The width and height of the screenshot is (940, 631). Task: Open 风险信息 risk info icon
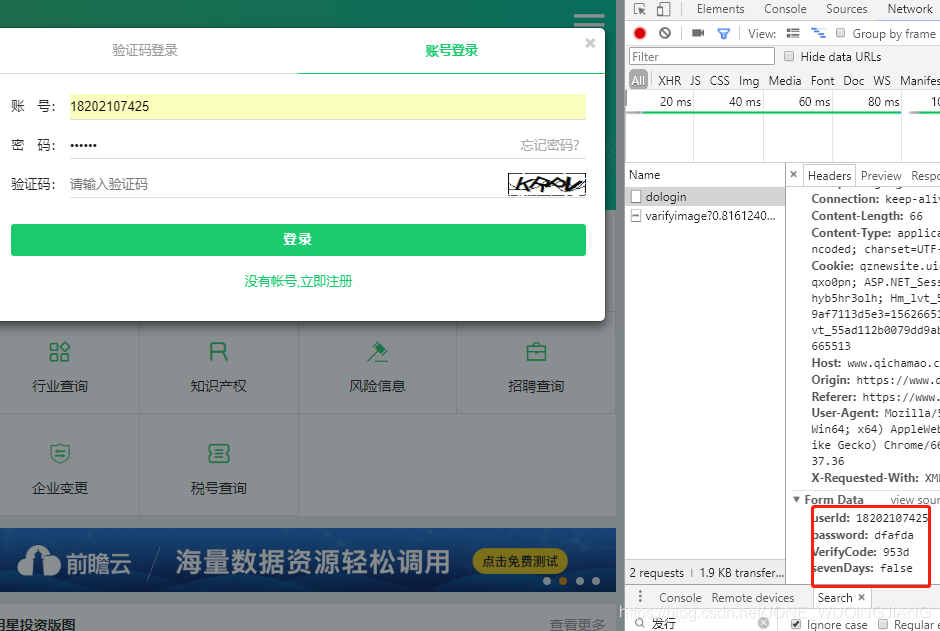[378, 352]
